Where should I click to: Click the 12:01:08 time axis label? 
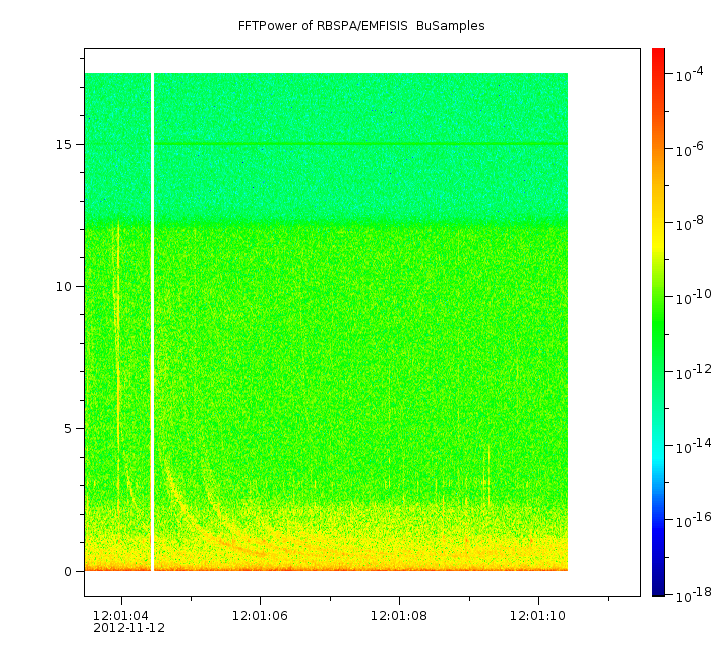[x=399, y=615]
